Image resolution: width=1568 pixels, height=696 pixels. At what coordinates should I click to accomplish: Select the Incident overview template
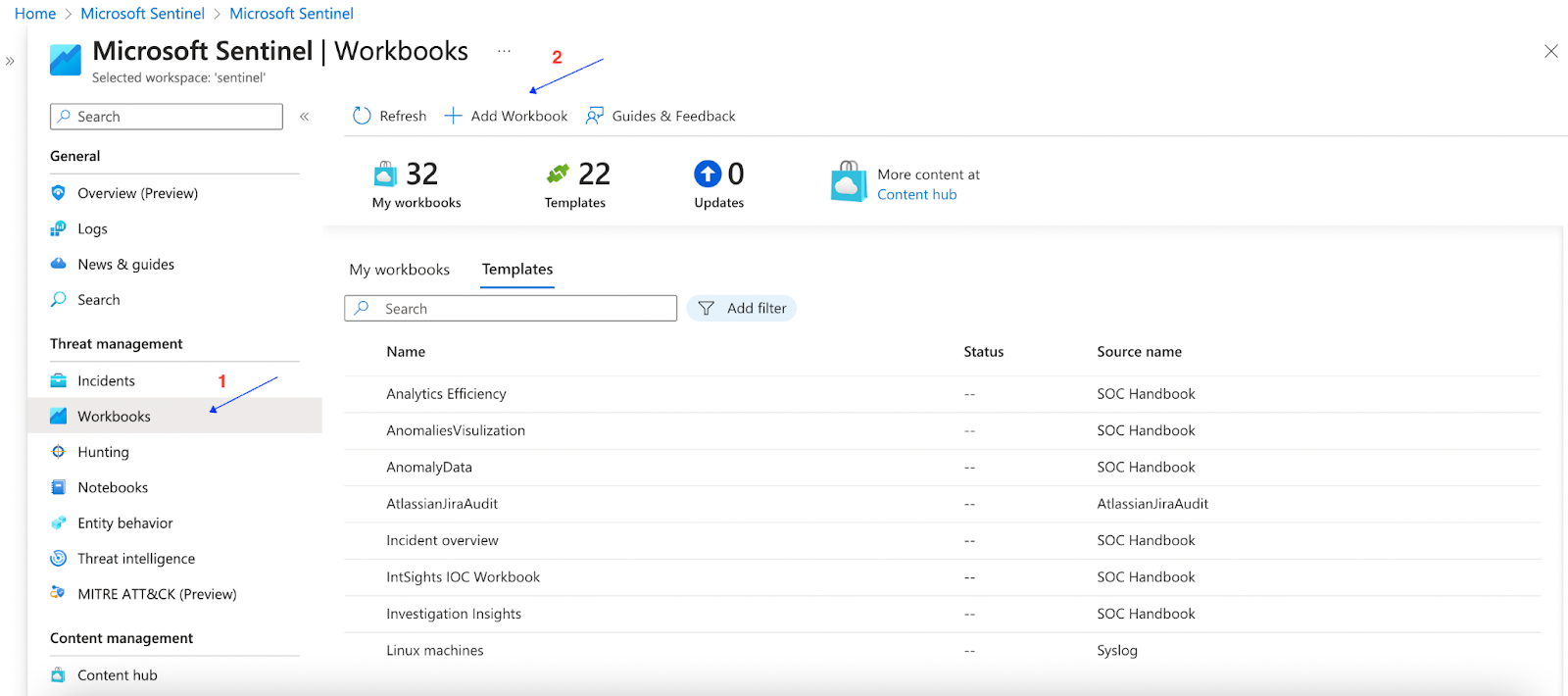pos(441,540)
